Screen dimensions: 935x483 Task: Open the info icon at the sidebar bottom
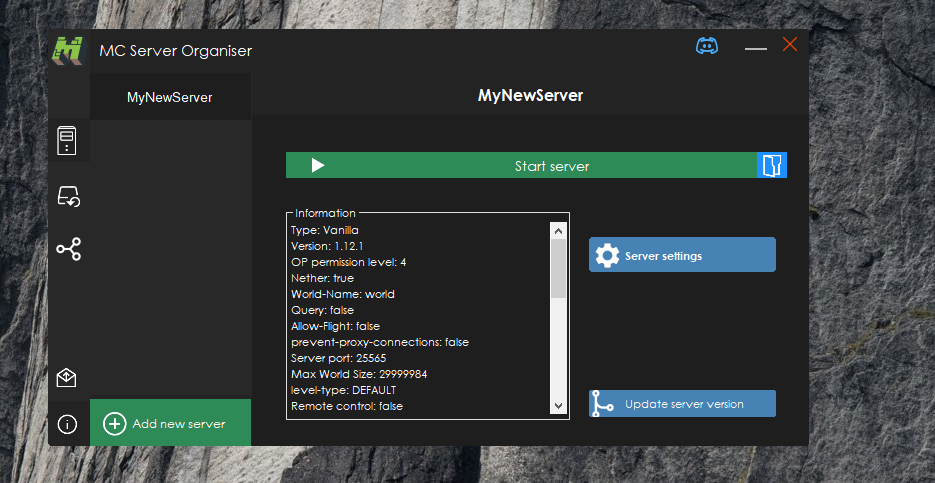[67, 424]
